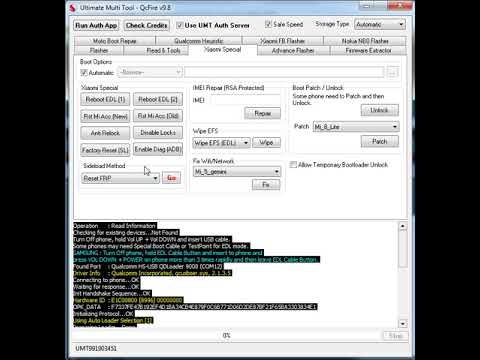Click the 'Found Port' log line
This screenshot has width=480, height=360.
click(148, 267)
